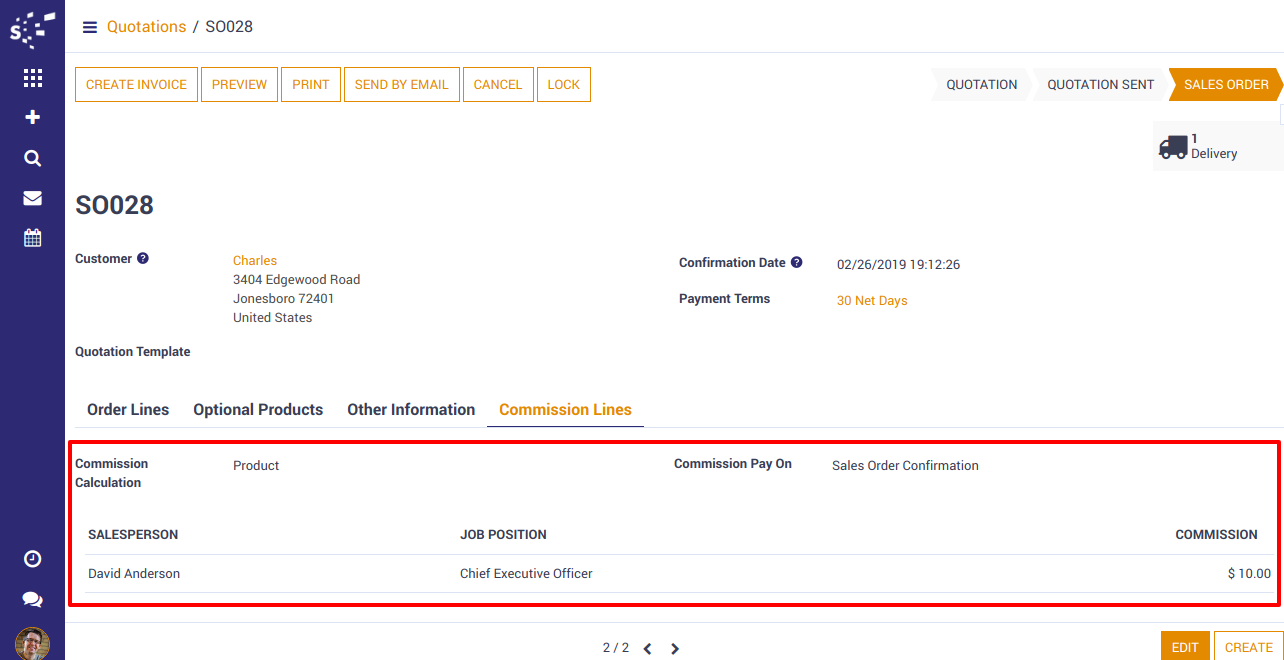Open search using magnifier icon
This screenshot has width=1284, height=660.
click(32, 158)
